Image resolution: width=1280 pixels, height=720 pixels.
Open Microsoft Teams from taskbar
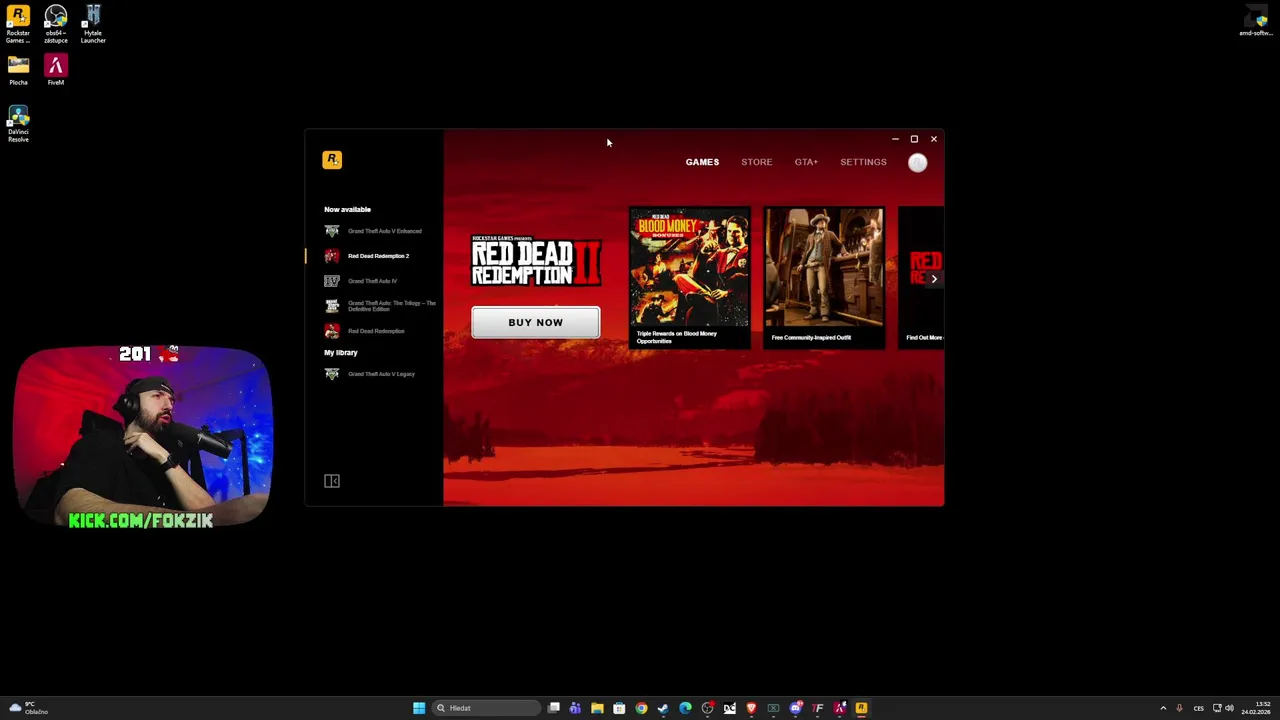point(575,708)
